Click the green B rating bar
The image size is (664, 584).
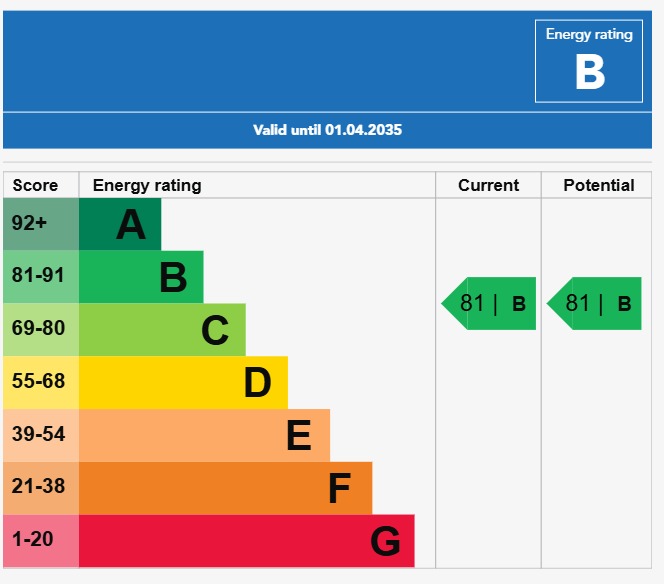click(x=141, y=277)
